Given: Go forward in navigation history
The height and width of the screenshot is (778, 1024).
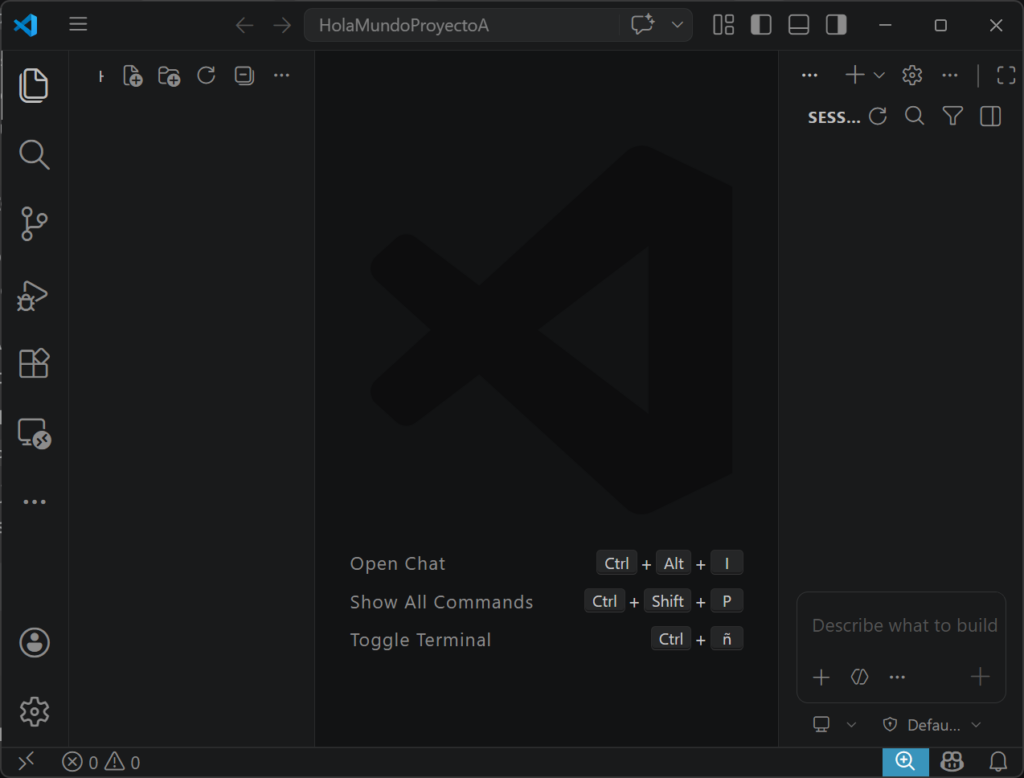Looking at the screenshot, I should [x=282, y=25].
